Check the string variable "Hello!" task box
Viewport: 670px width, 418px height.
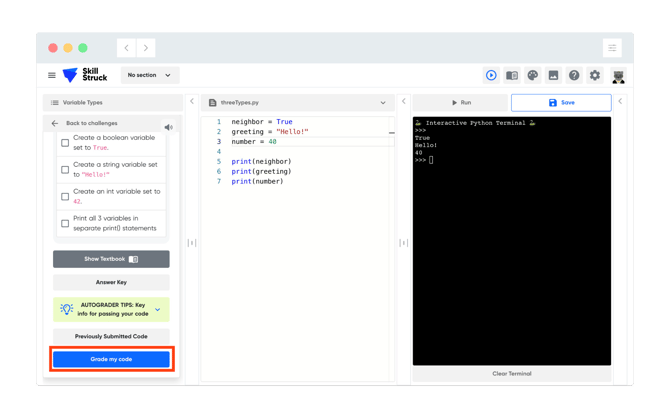pyautogui.click(x=65, y=170)
